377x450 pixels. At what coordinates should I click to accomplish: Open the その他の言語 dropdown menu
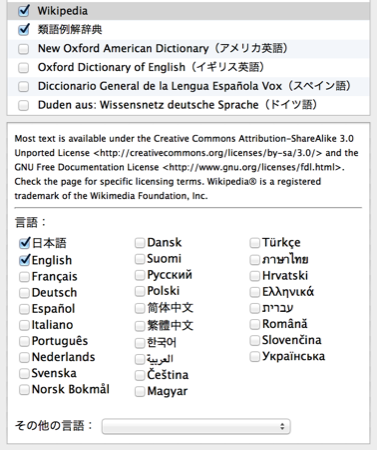pos(196,426)
